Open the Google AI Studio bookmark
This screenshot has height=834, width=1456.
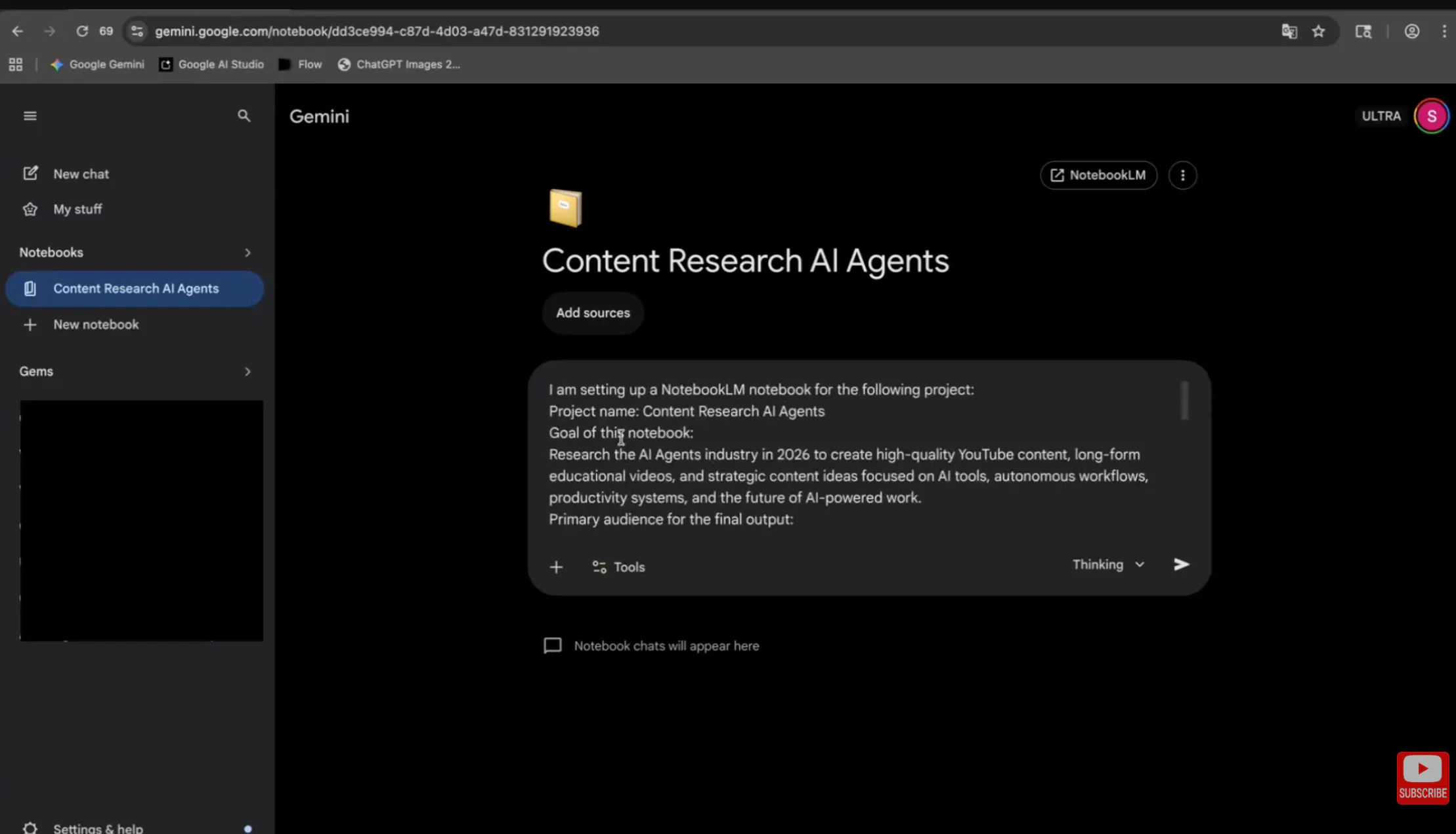(x=211, y=64)
